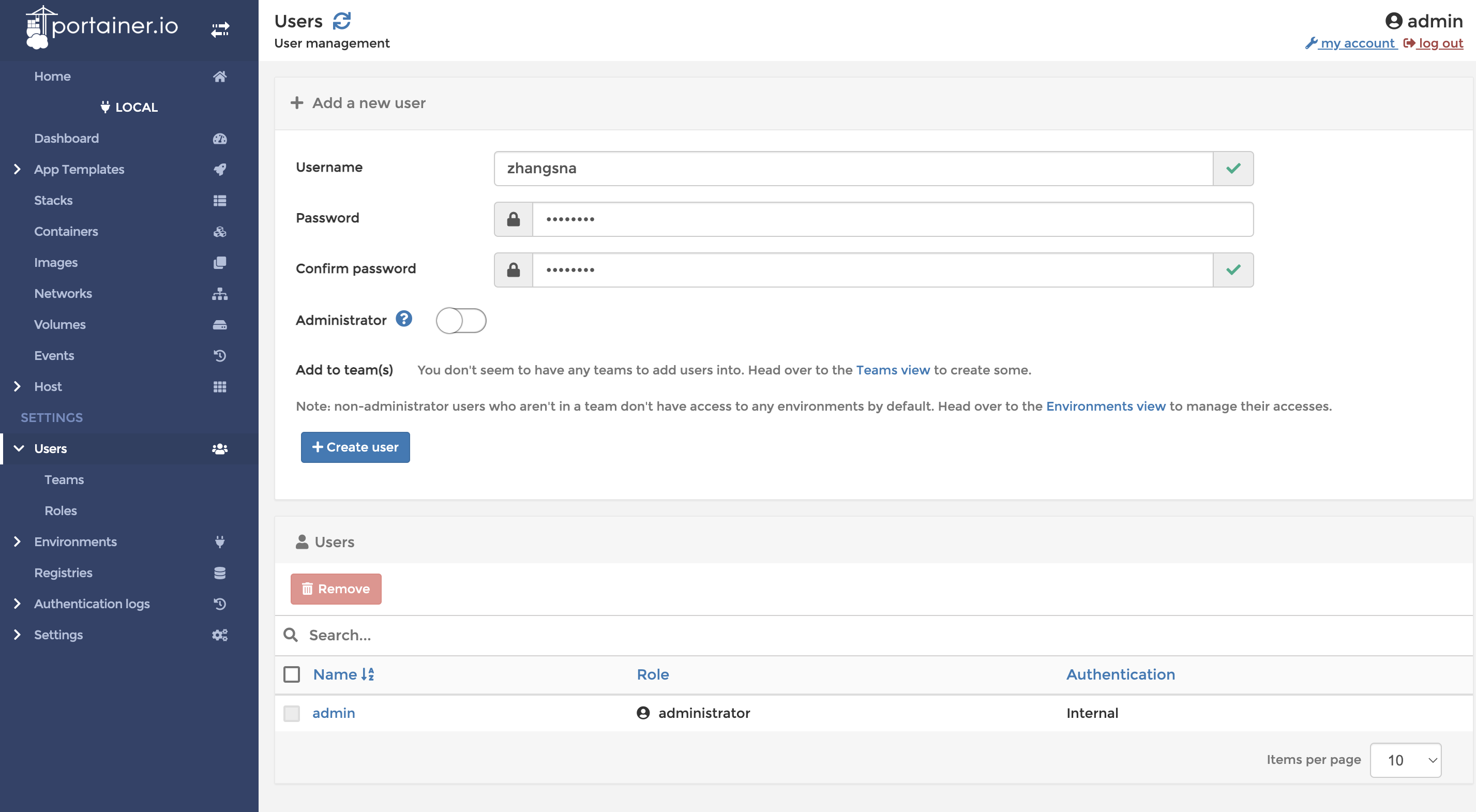Viewport: 1476px width, 812px height.
Task: Click the Create user button
Action: (355, 447)
